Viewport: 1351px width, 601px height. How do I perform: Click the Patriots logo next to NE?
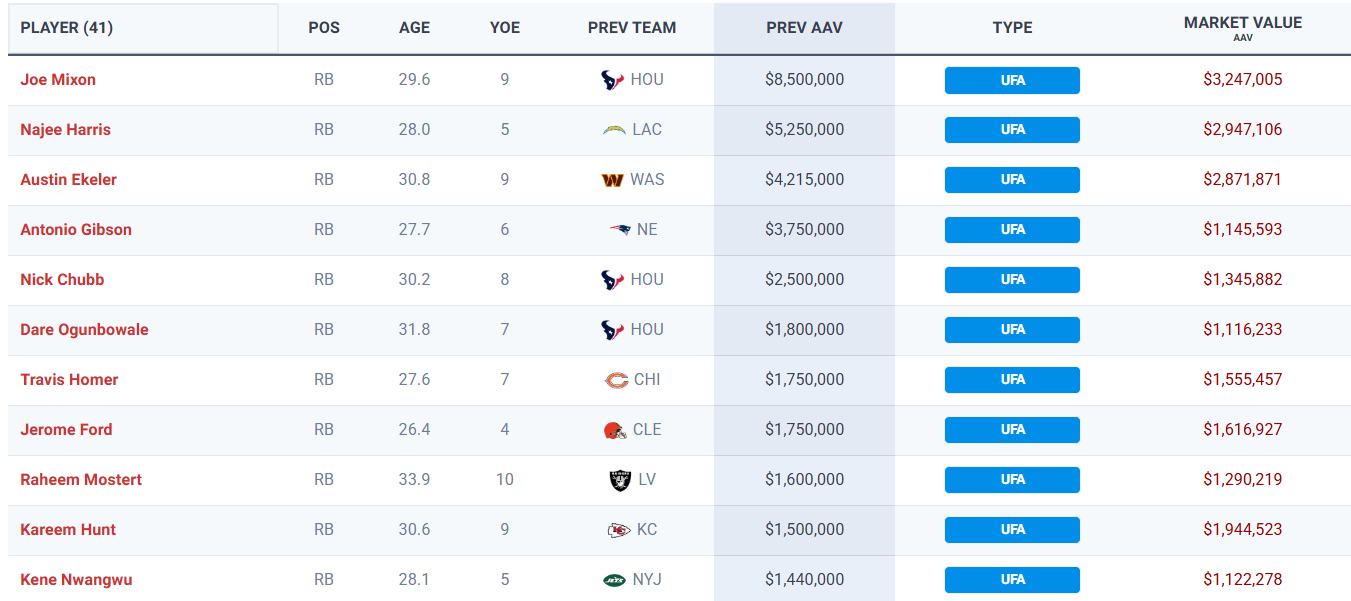coord(620,230)
